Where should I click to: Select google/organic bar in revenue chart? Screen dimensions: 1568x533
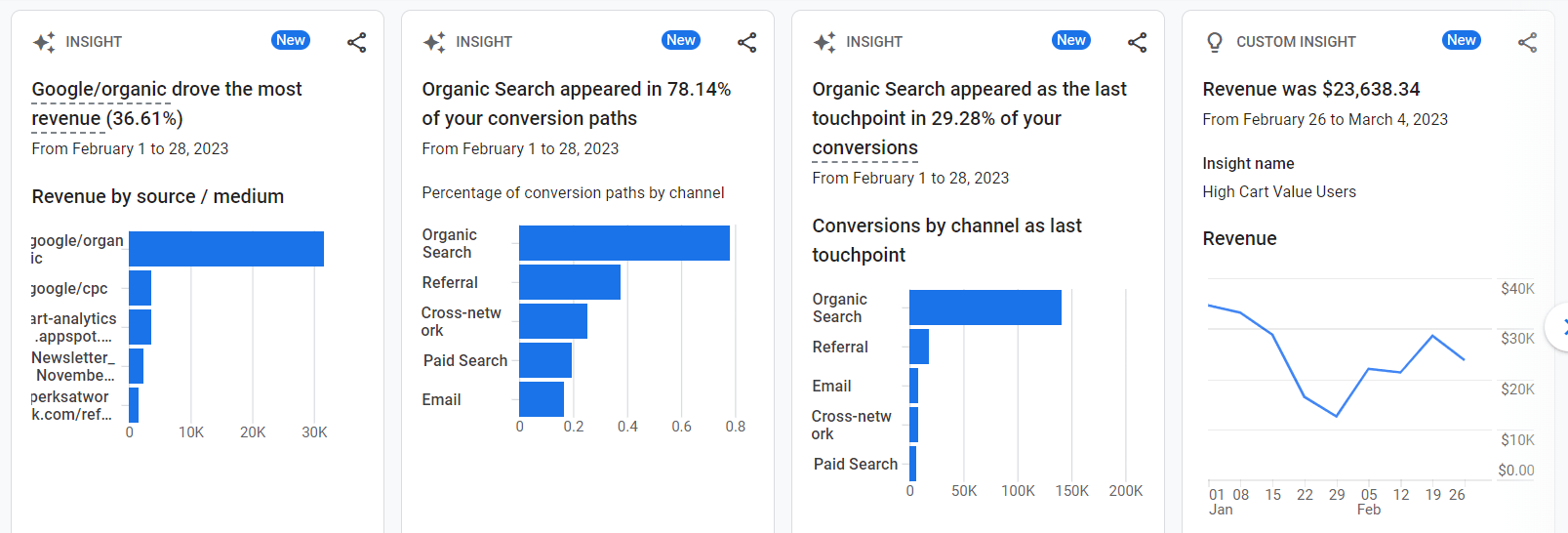pyautogui.click(x=226, y=249)
